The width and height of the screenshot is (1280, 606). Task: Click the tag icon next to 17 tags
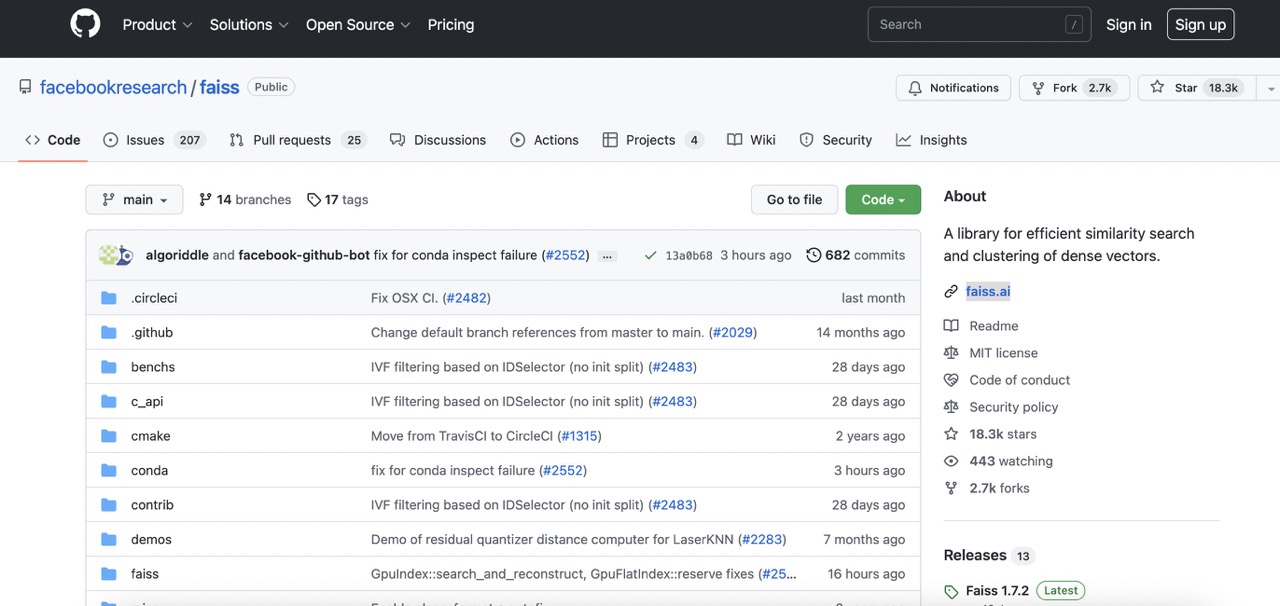[x=314, y=200]
